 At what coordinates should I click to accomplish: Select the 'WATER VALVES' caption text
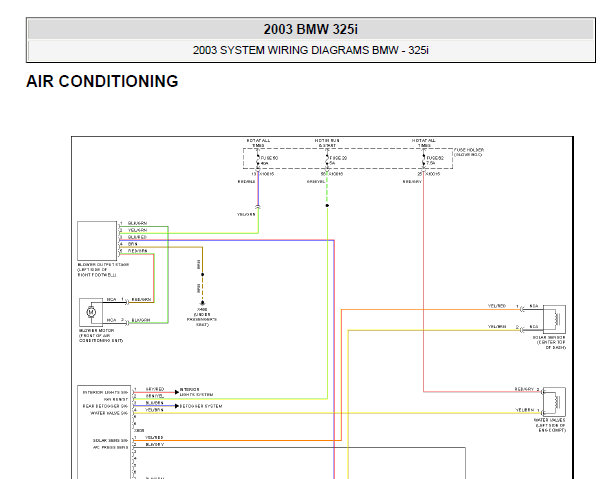point(550,420)
